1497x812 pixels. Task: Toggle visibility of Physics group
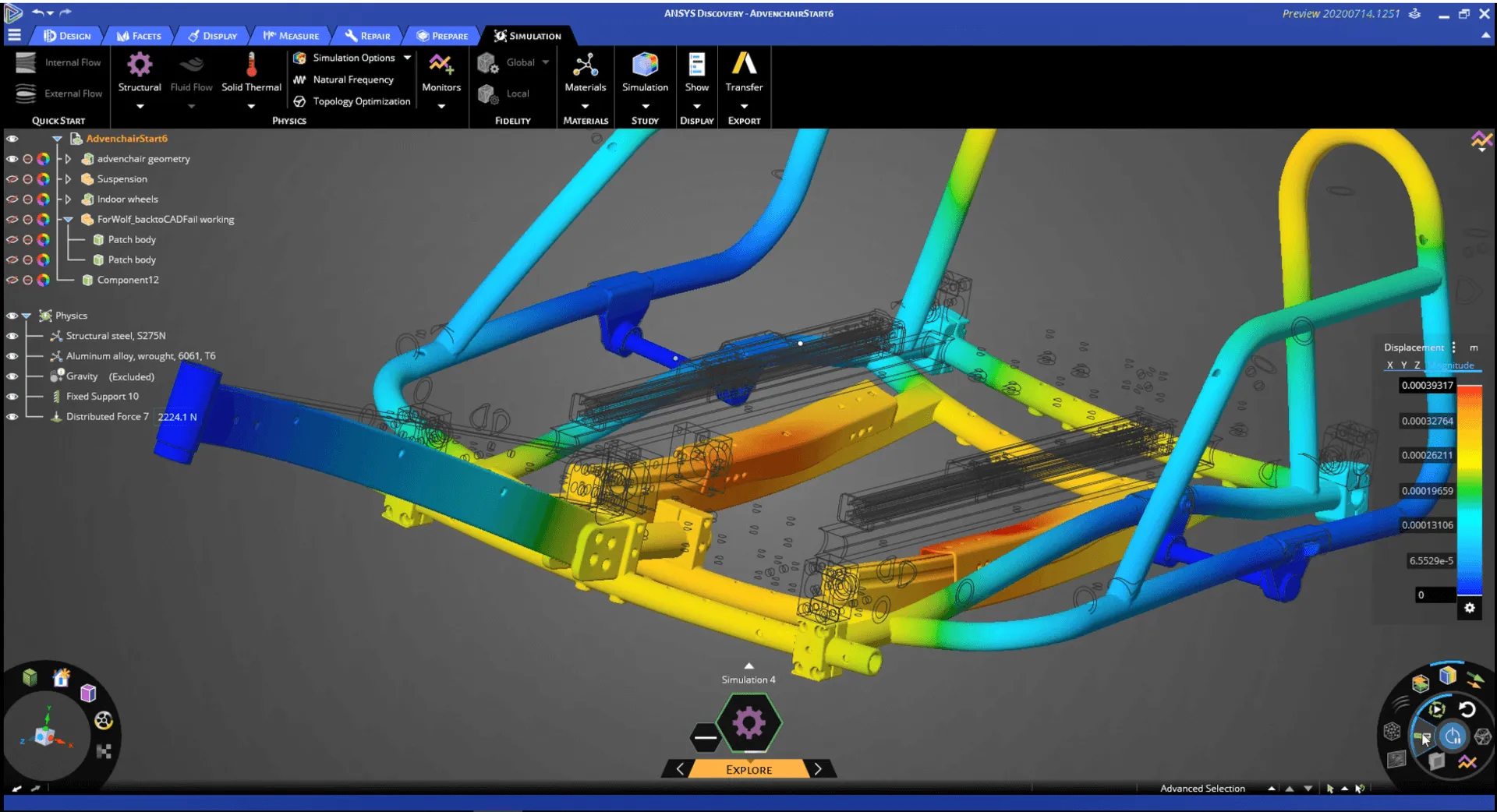click(12, 316)
